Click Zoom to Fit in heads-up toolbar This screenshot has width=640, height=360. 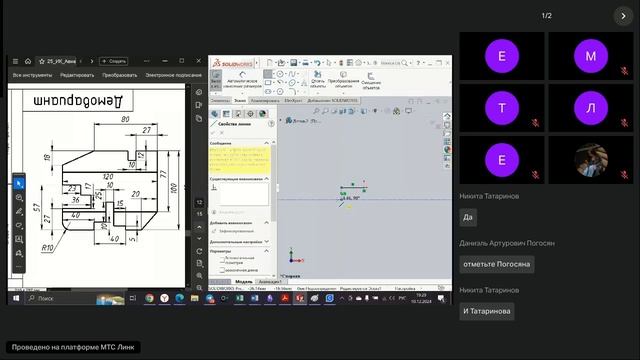[x=316, y=111]
